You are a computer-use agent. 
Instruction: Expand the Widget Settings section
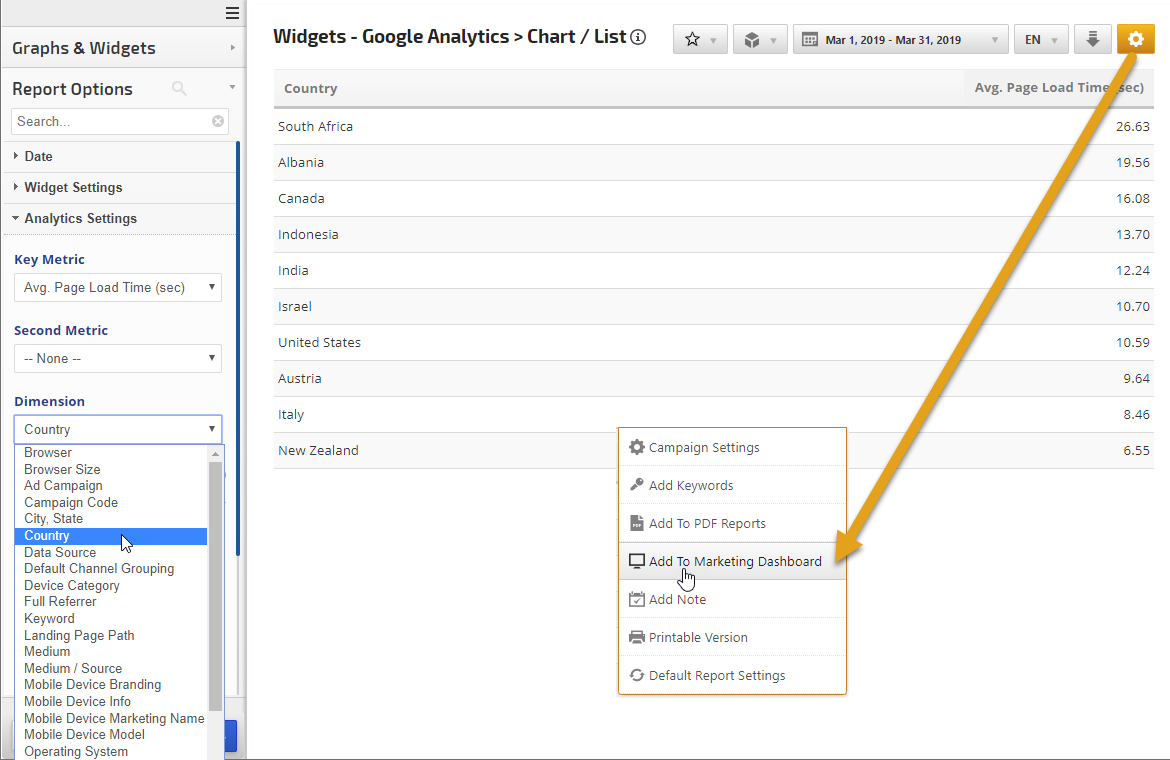click(73, 188)
